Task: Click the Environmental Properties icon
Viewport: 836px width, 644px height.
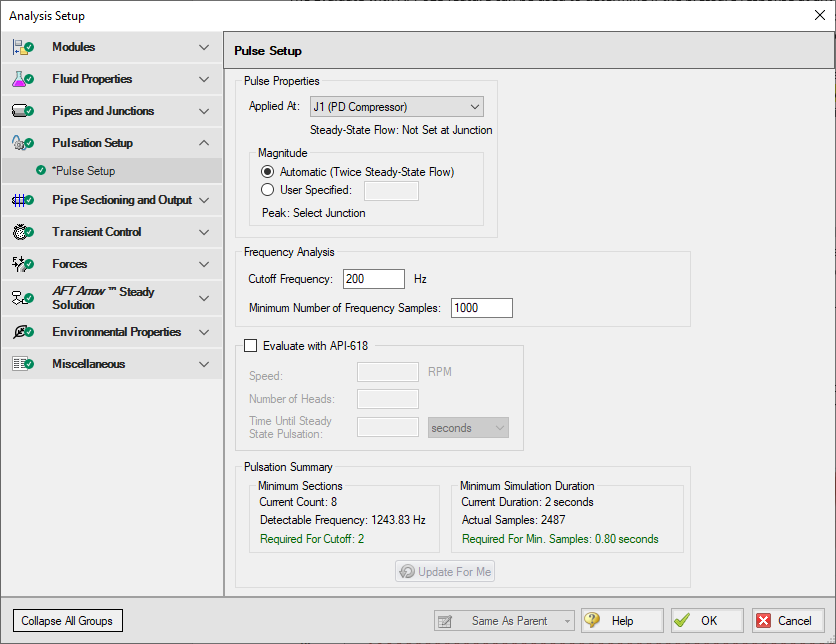Action: pyautogui.click(x=21, y=332)
